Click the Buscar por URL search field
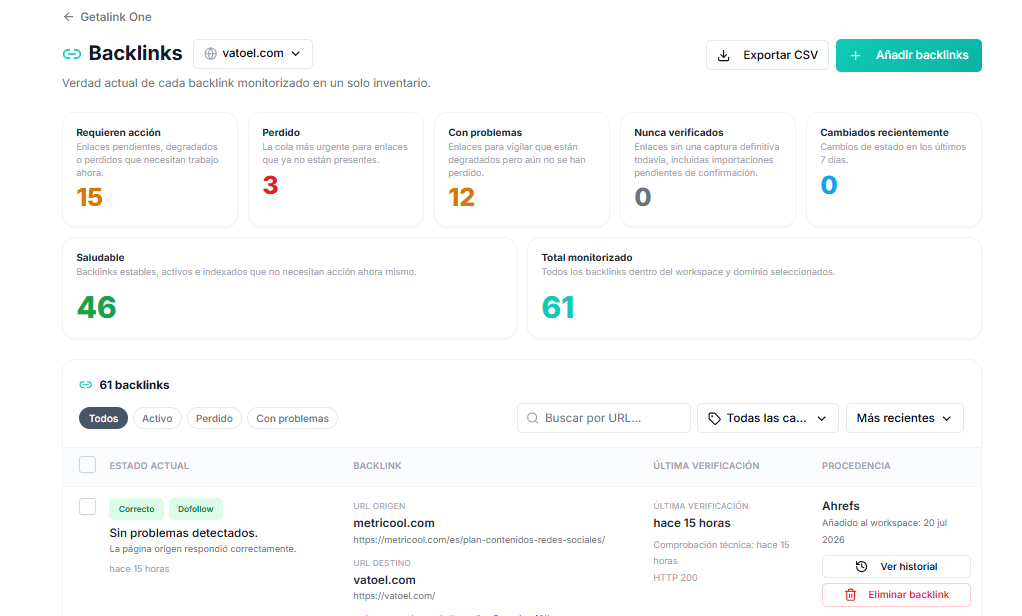 pos(604,418)
